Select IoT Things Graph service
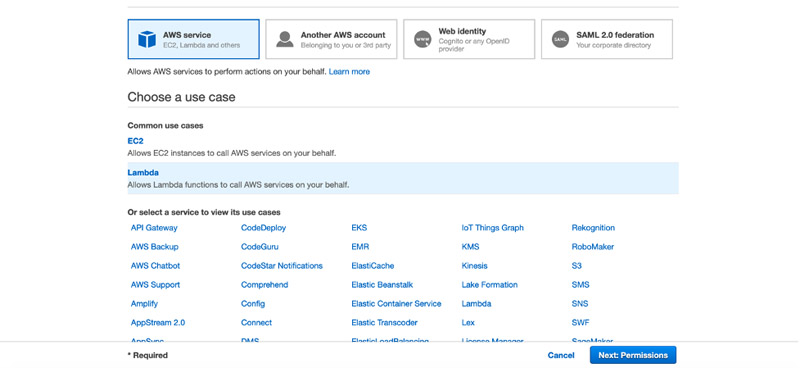This screenshot has width=800, height=368. [x=492, y=228]
